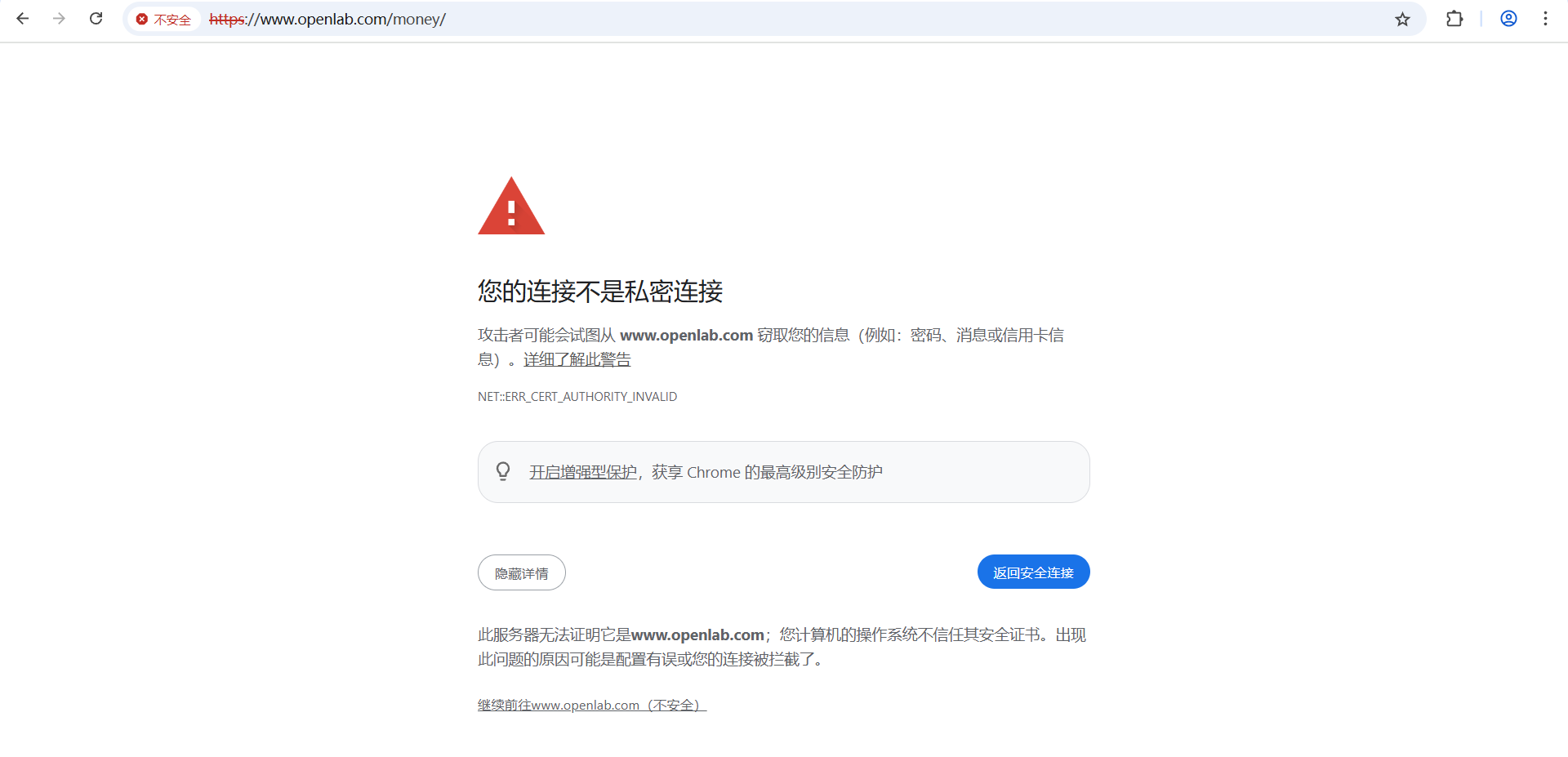Viewport: 1568px width, 757px height.
Task: Click the heading 您的连接不是私密连接
Action: [600, 292]
